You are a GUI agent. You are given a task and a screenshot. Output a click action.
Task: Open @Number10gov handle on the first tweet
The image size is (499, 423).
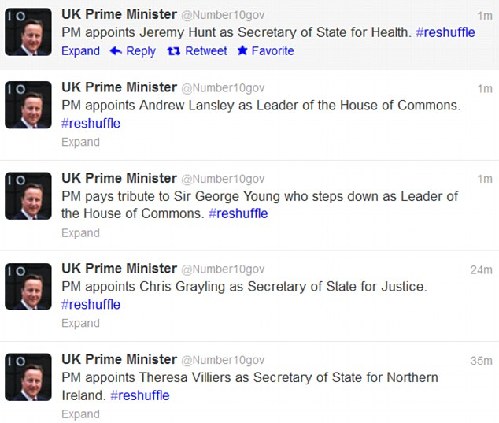pos(223,15)
